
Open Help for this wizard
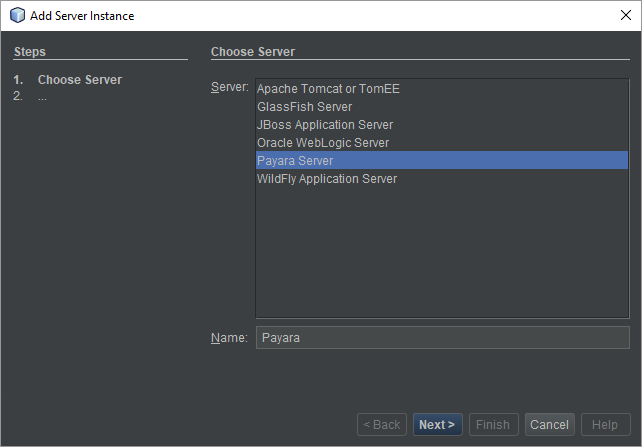pyautogui.click(x=605, y=424)
